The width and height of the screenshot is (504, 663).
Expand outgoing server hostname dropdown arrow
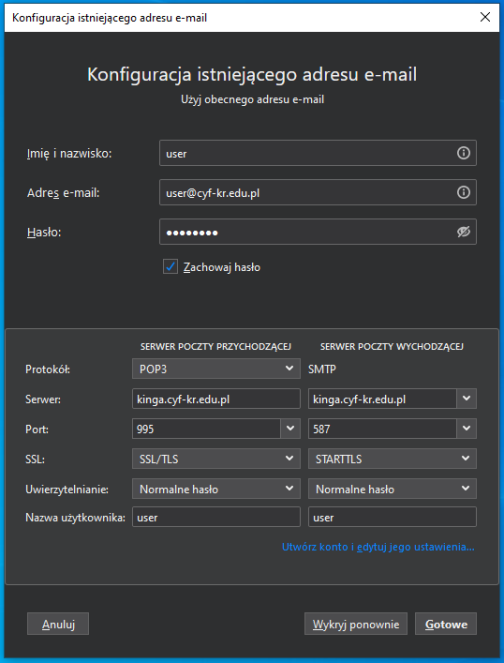point(466,399)
